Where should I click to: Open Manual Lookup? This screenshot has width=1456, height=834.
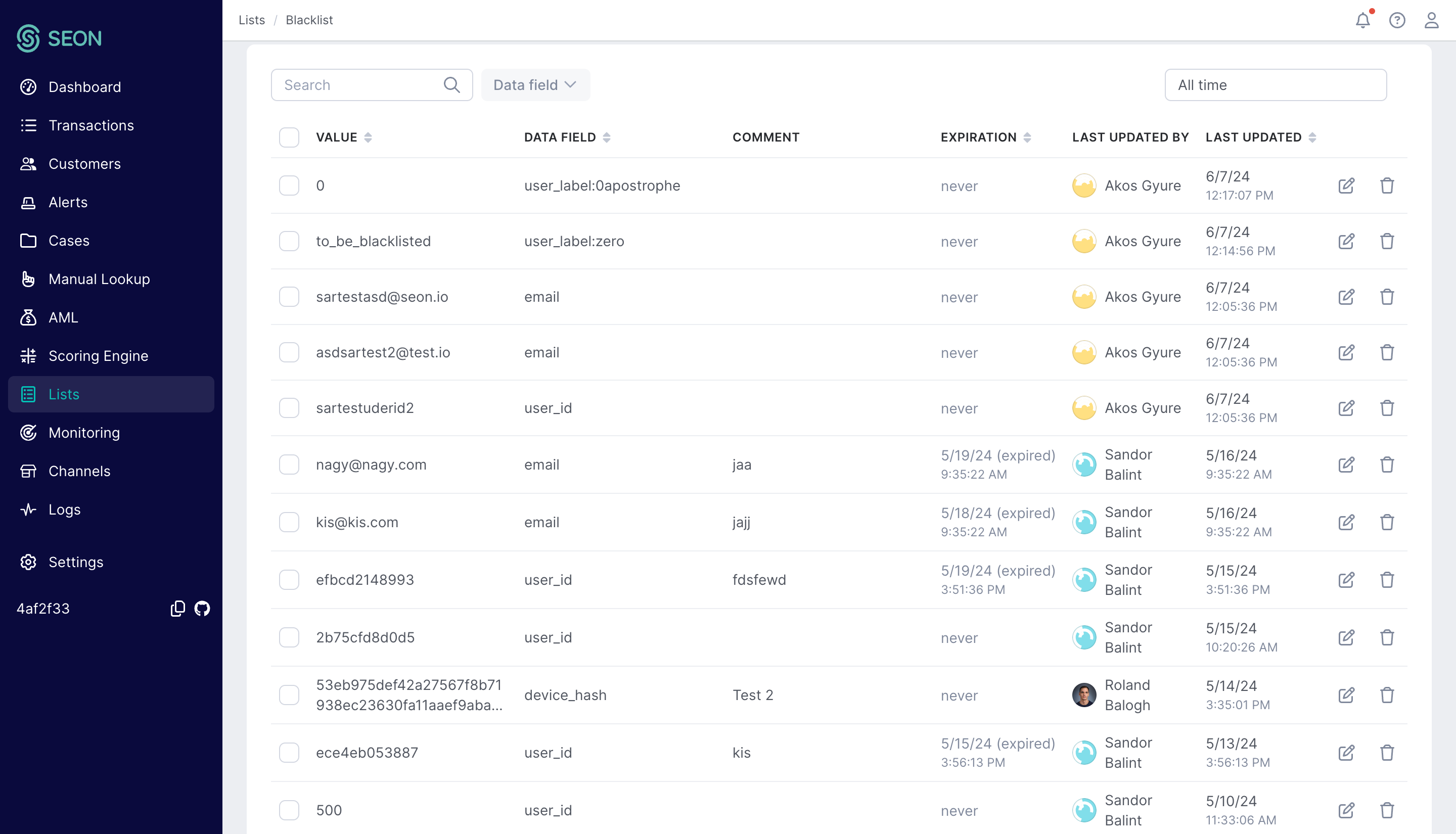coord(111,279)
